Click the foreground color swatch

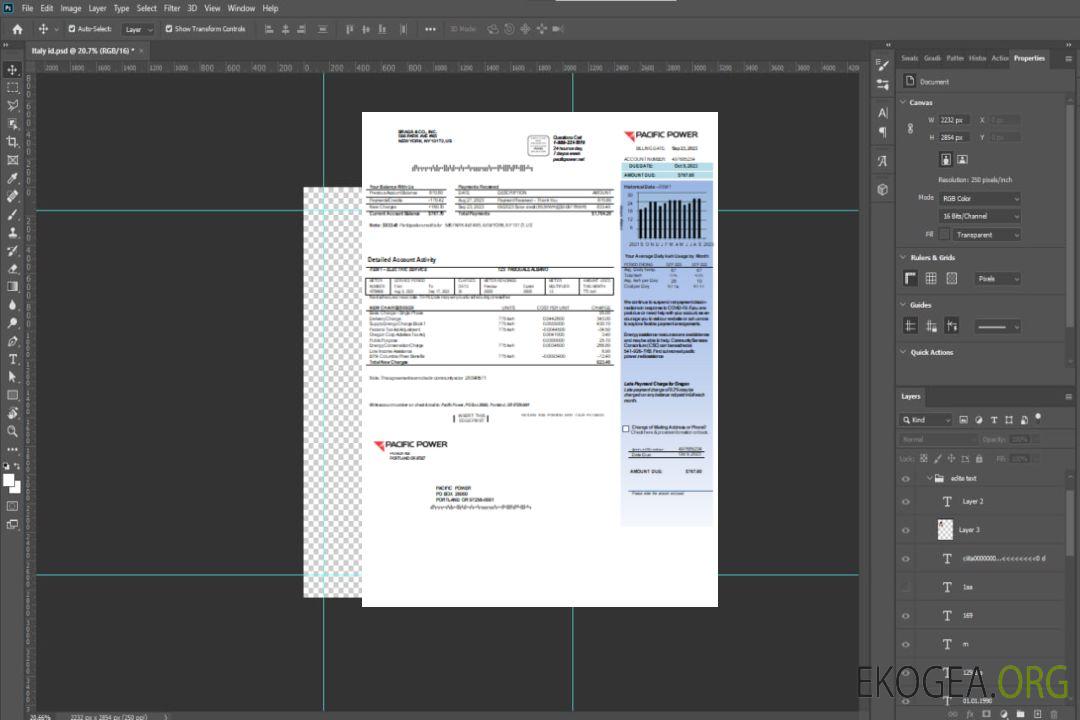point(9,480)
